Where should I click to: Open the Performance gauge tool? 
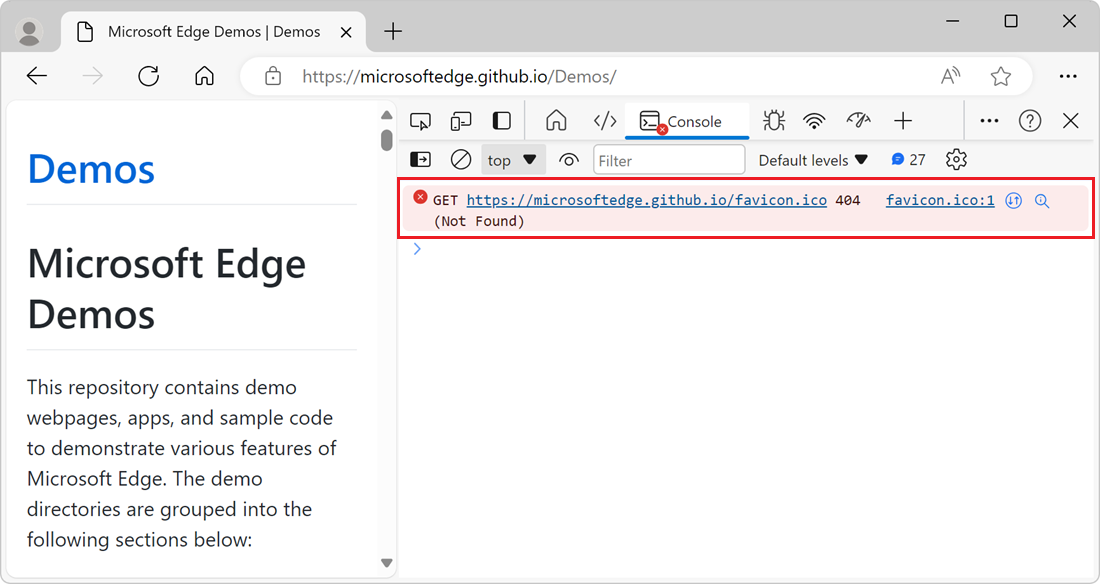click(858, 121)
